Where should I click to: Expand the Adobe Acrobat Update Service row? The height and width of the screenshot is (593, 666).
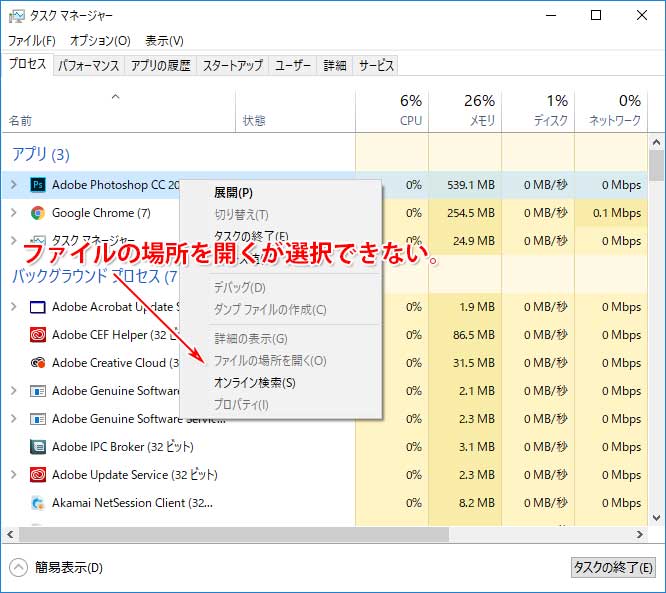tap(14, 307)
